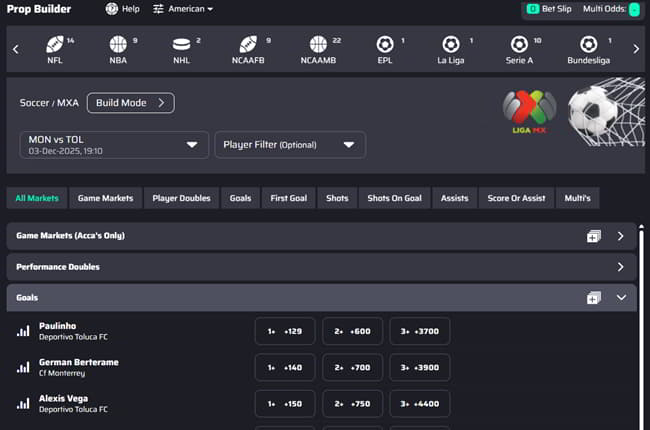
Task: Select the NCAAMB basketball icon
Action: tap(318, 44)
